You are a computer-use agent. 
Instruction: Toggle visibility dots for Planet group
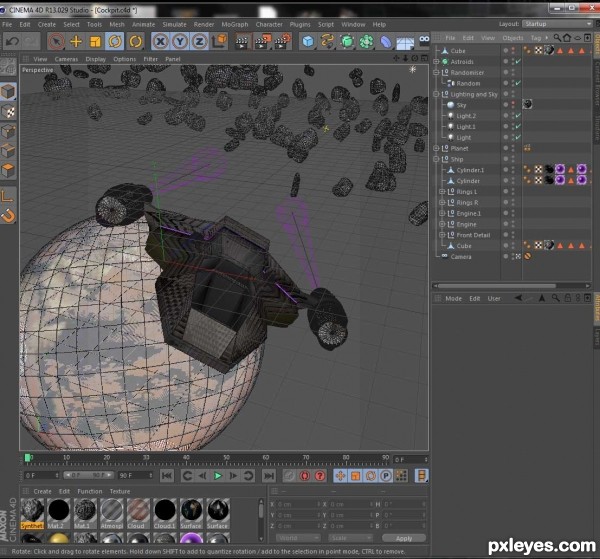(513, 148)
